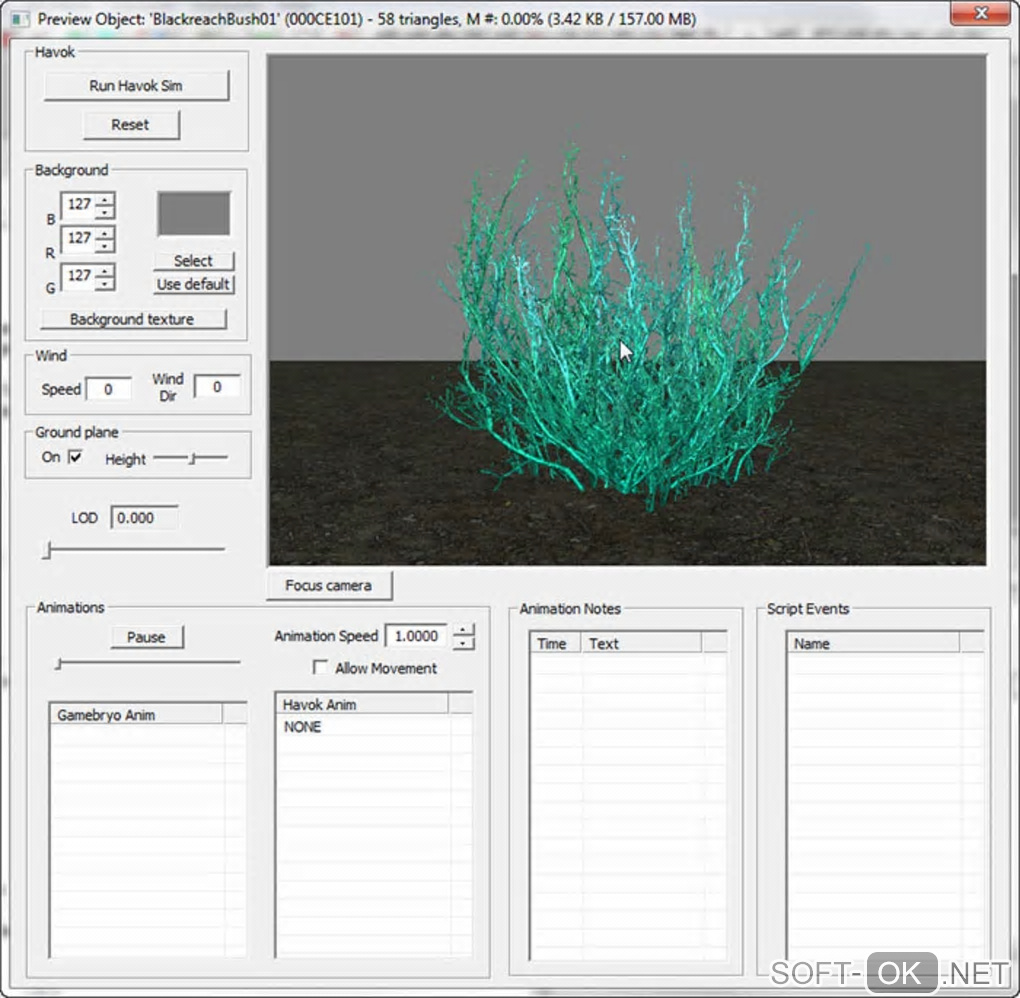Screen dimensions: 1020x998
Task: Click the Run Havok Sim button
Action: [x=136, y=85]
